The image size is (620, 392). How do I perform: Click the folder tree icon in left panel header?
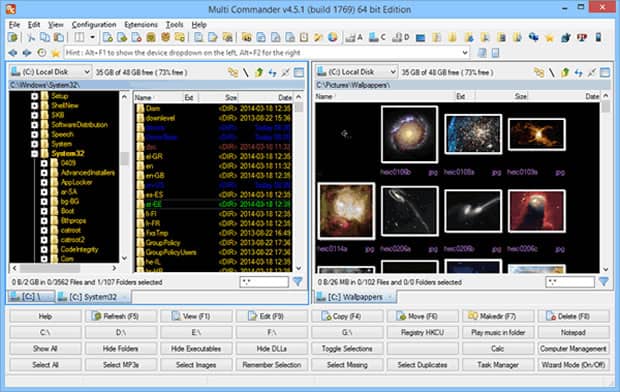pyautogui.click(x=233, y=72)
